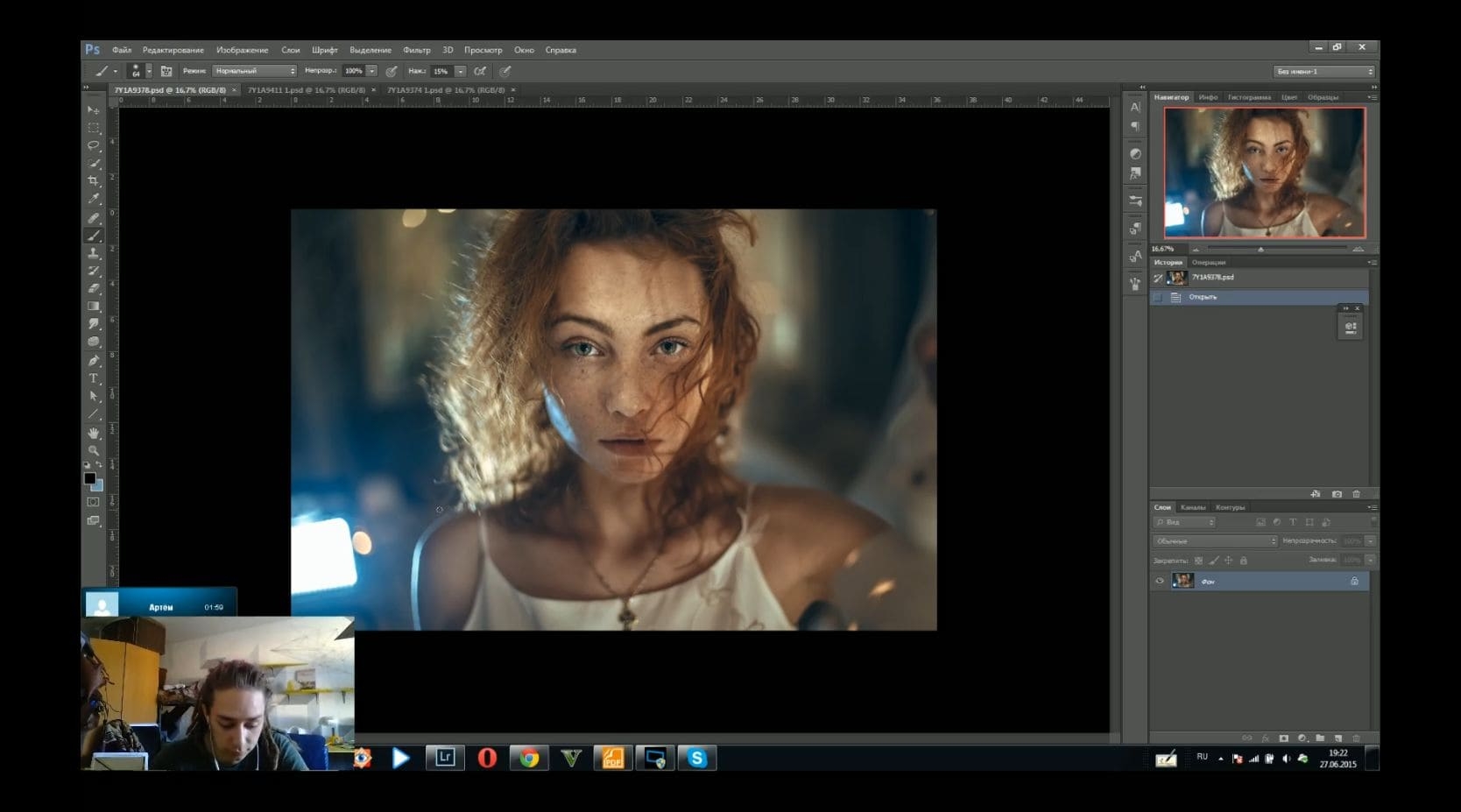Close the 7Y1A9374 1.psd document tab
Image resolution: width=1461 pixels, height=812 pixels.
click(x=513, y=89)
